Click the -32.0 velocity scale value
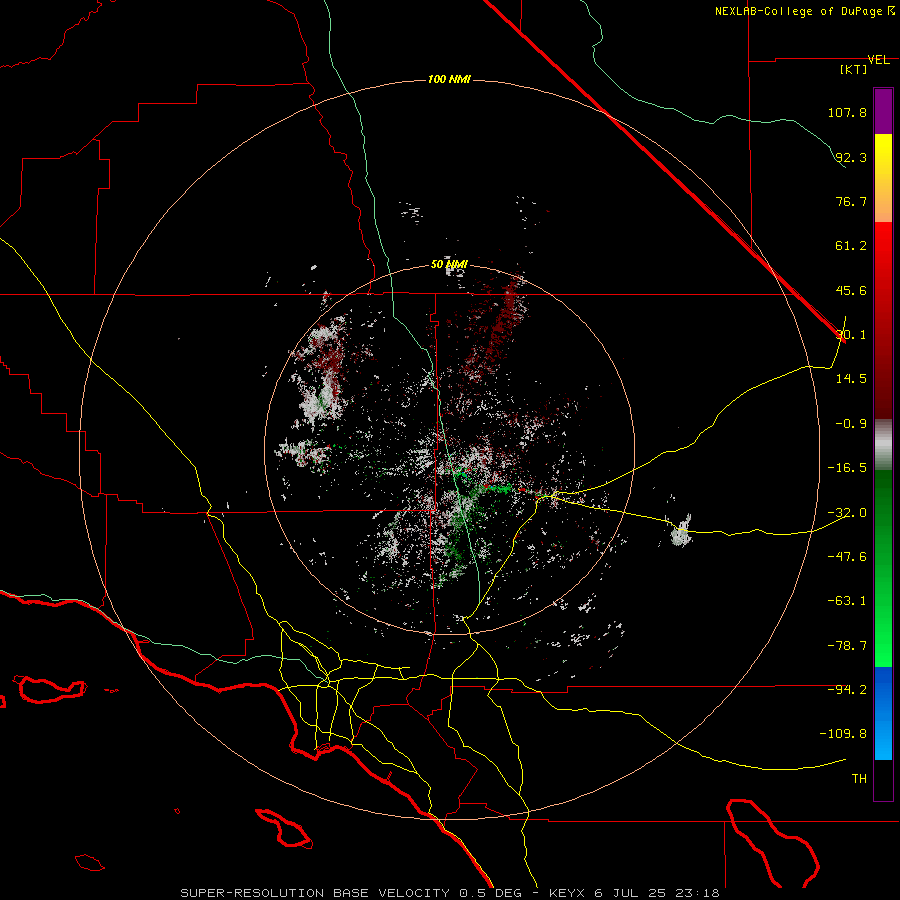 coord(847,513)
